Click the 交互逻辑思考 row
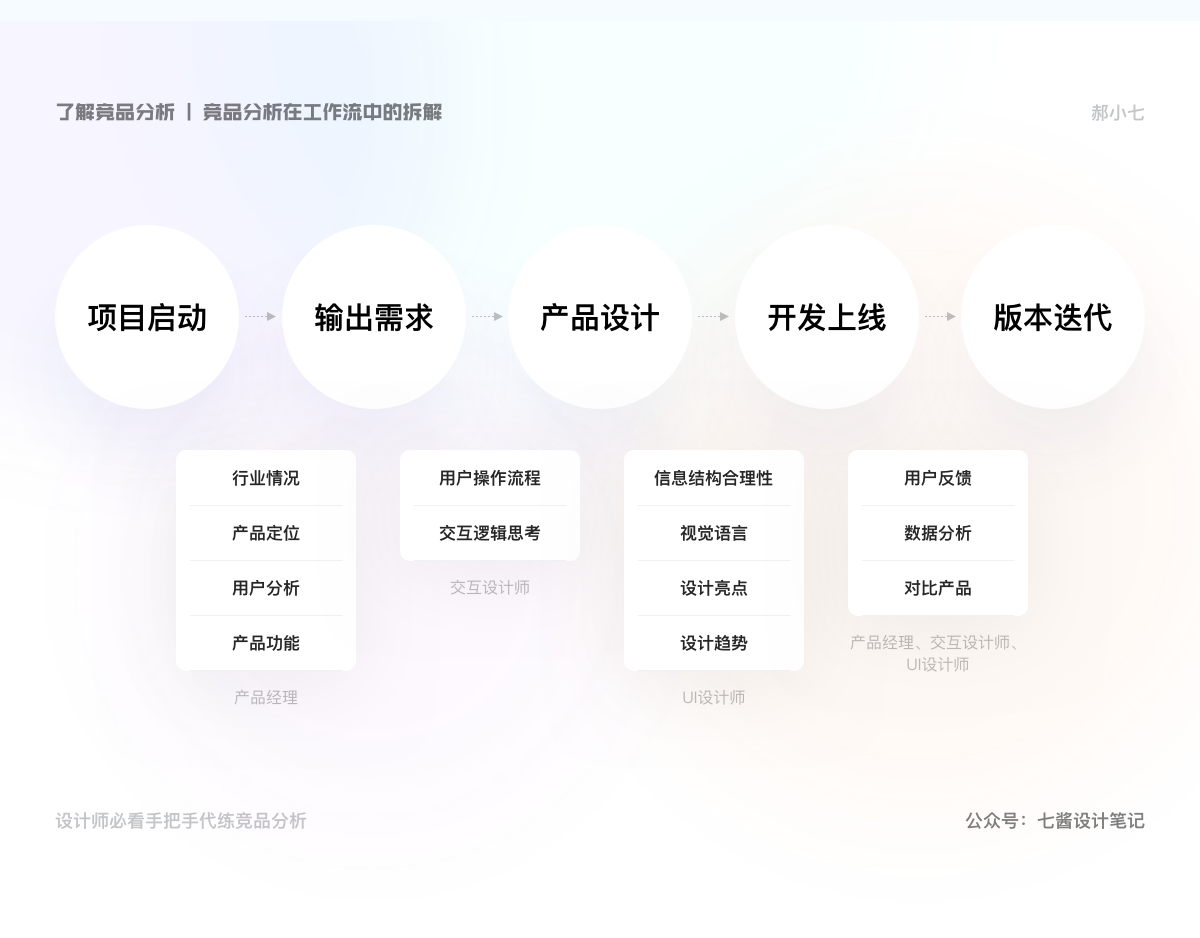The height and width of the screenshot is (938, 1200). 490,533
